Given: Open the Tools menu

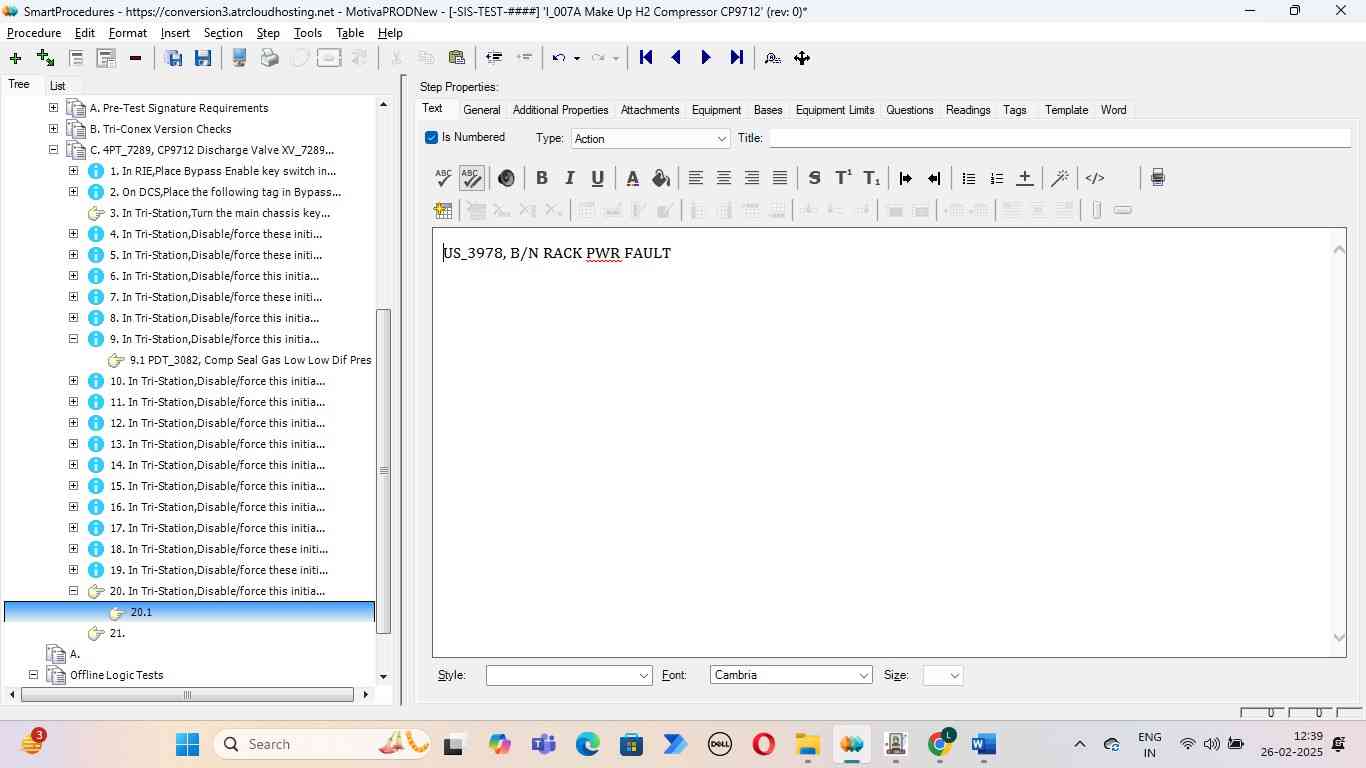Looking at the screenshot, I should (x=307, y=33).
